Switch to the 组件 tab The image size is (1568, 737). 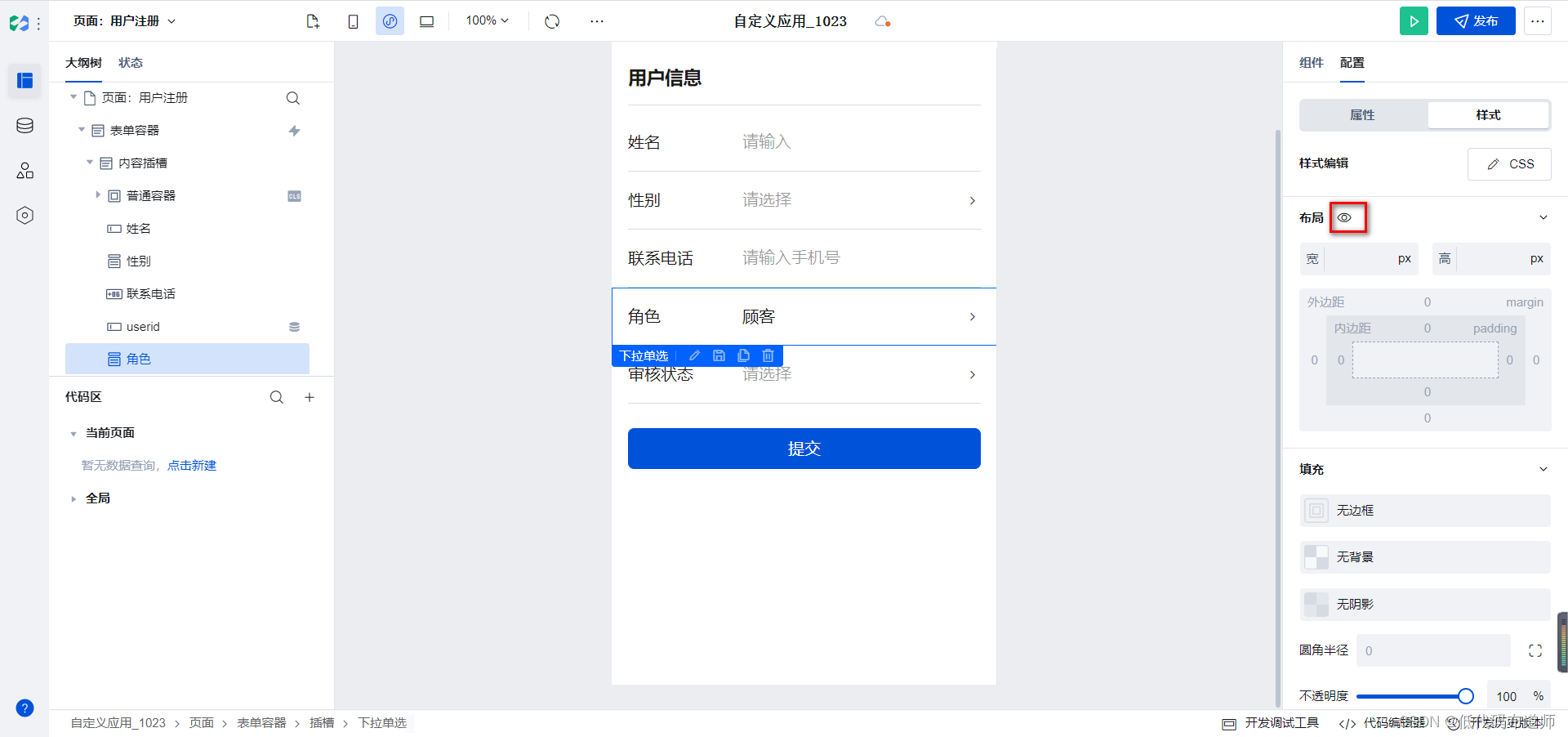pos(1311,63)
